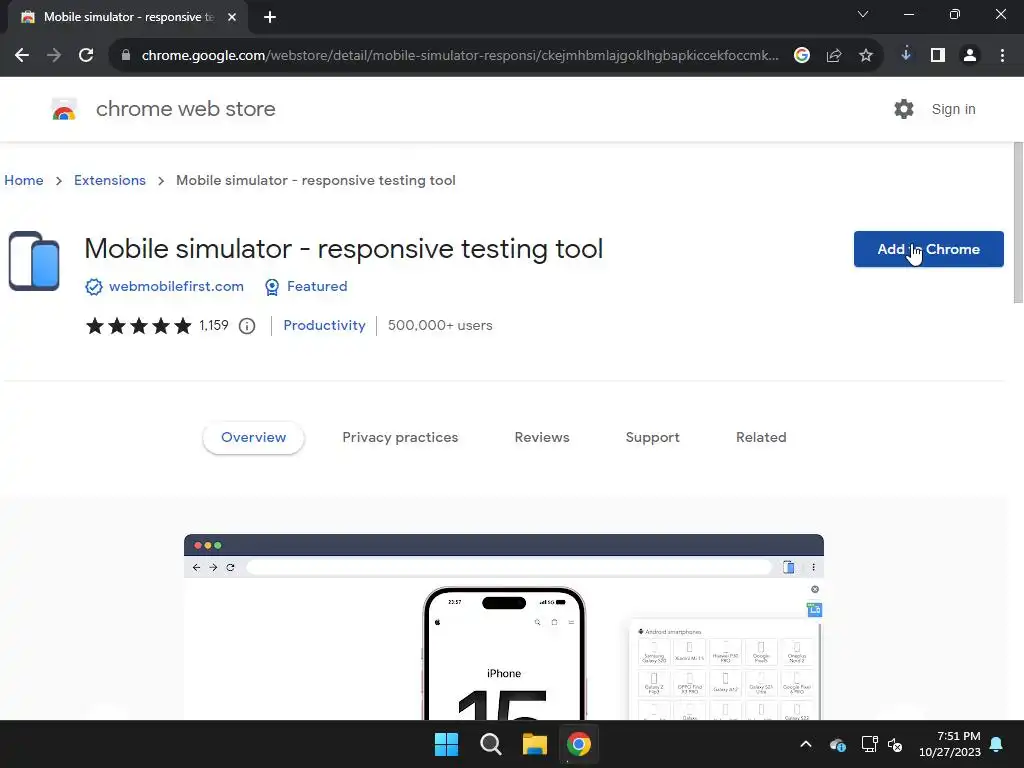Show hidden system tray icons

806,744
